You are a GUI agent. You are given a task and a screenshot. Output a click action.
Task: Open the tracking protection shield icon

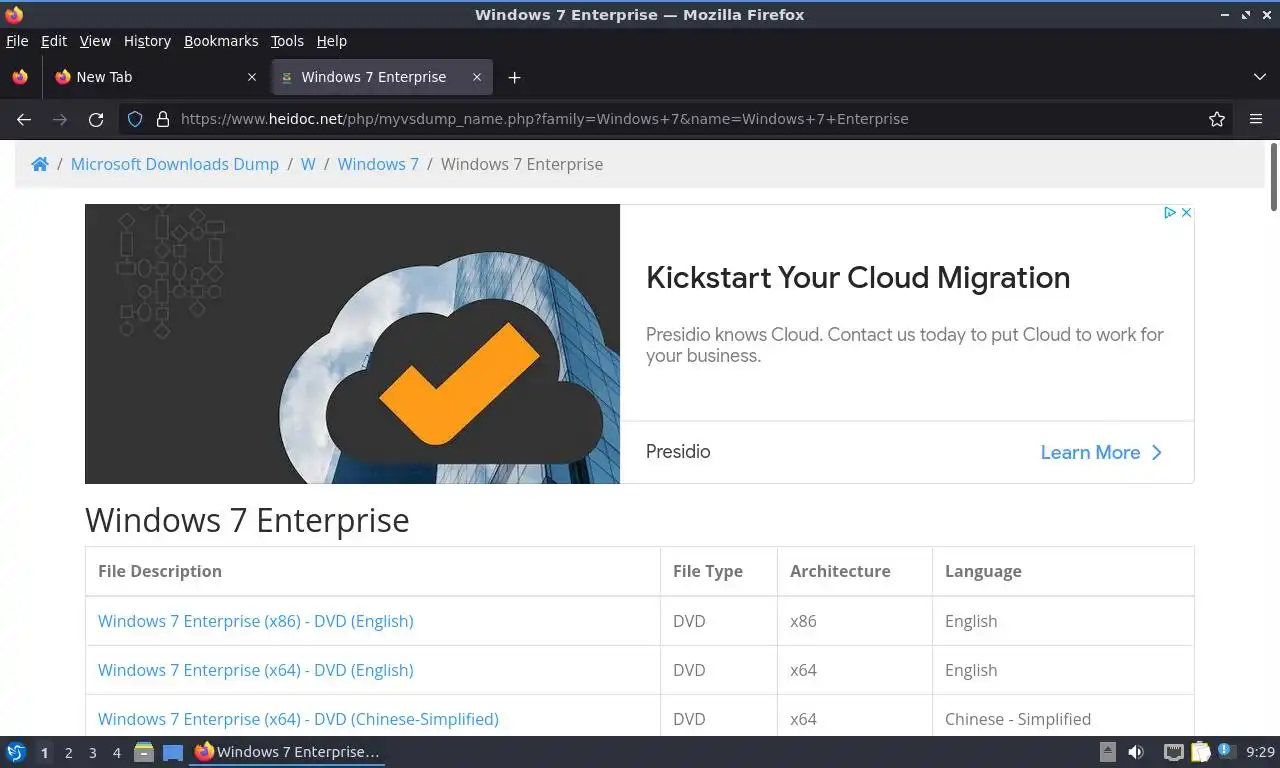pyautogui.click(x=135, y=119)
